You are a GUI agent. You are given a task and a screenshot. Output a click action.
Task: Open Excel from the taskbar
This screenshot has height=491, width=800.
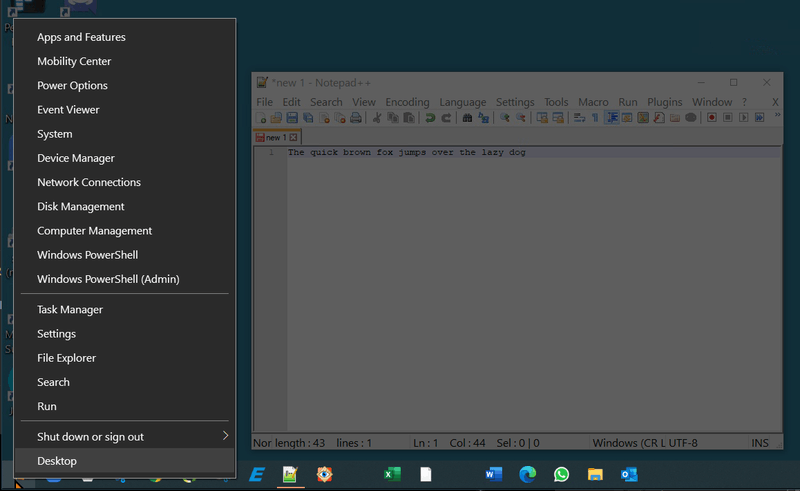392,474
